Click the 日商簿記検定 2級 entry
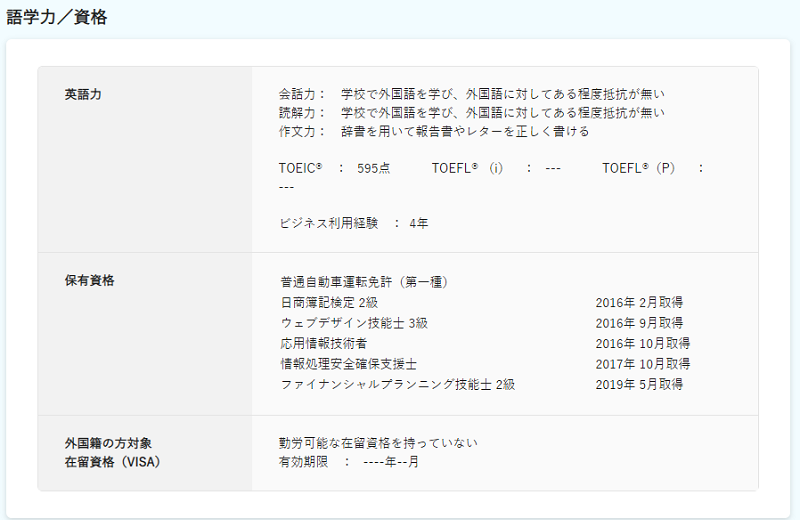This screenshot has width=800, height=520. click(x=329, y=302)
